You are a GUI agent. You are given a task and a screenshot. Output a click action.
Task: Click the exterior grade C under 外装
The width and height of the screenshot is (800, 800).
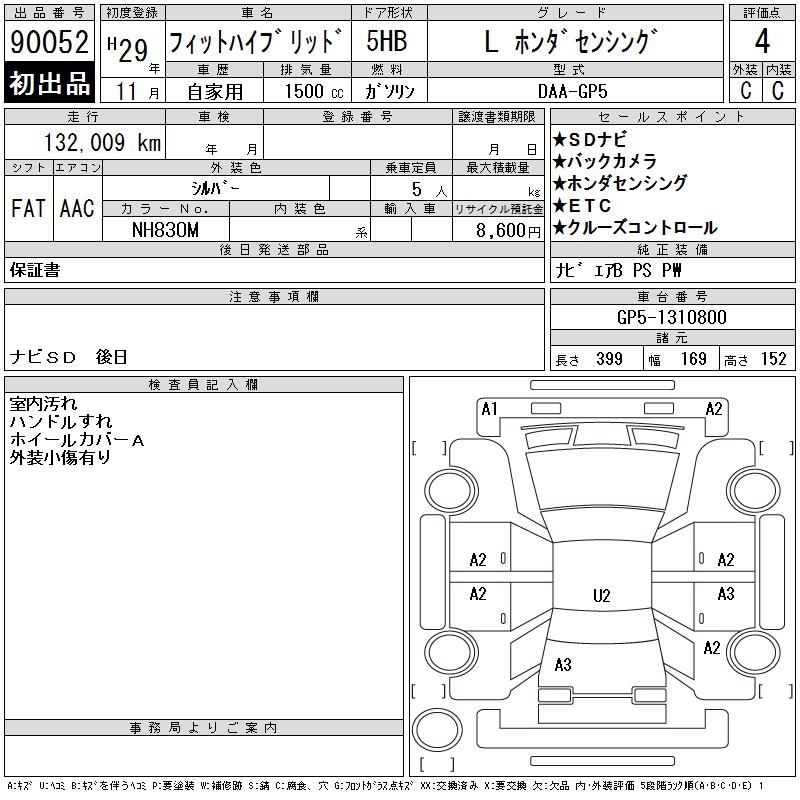point(745,90)
